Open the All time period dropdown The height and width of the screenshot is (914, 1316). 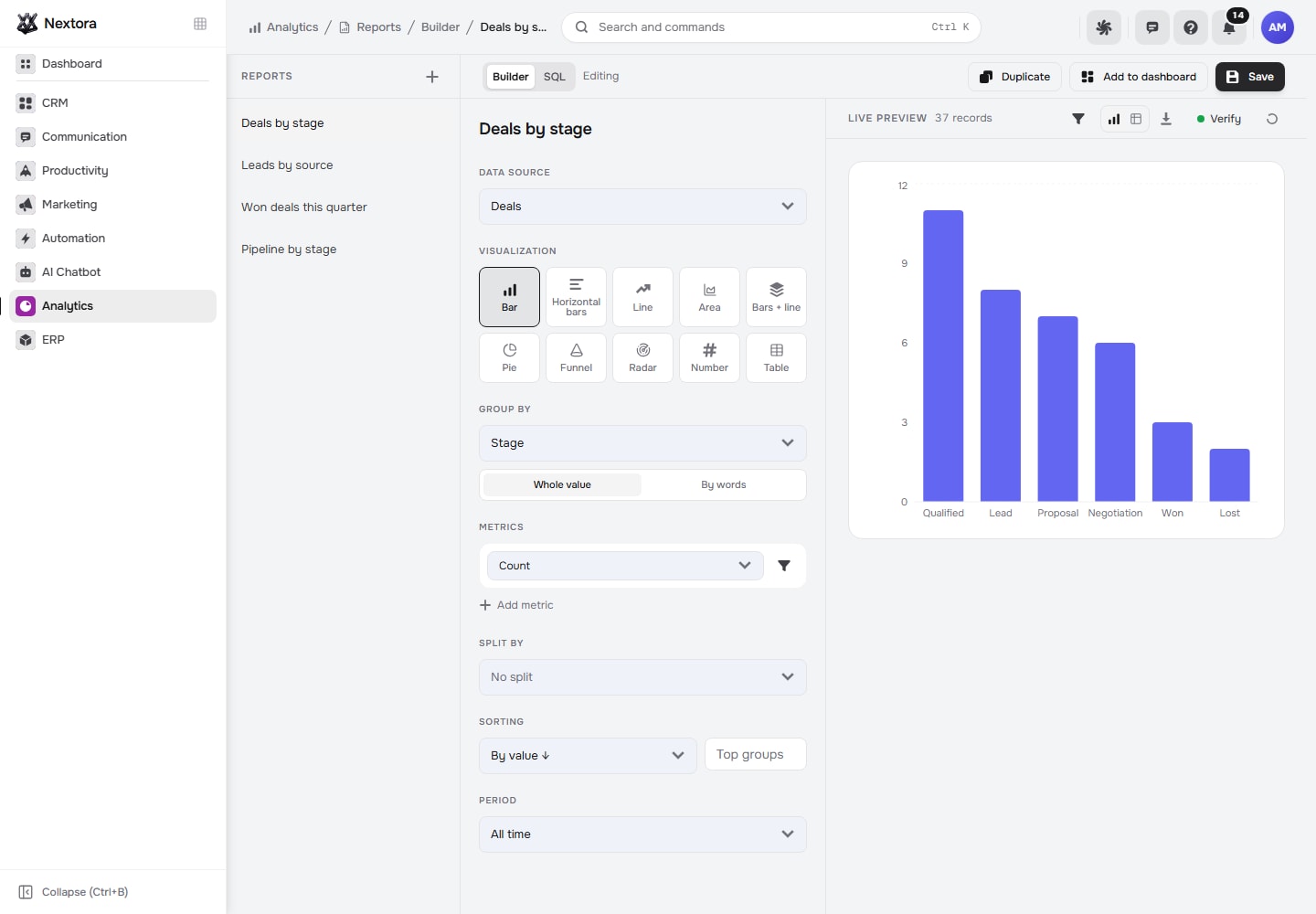pyautogui.click(x=642, y=834)
